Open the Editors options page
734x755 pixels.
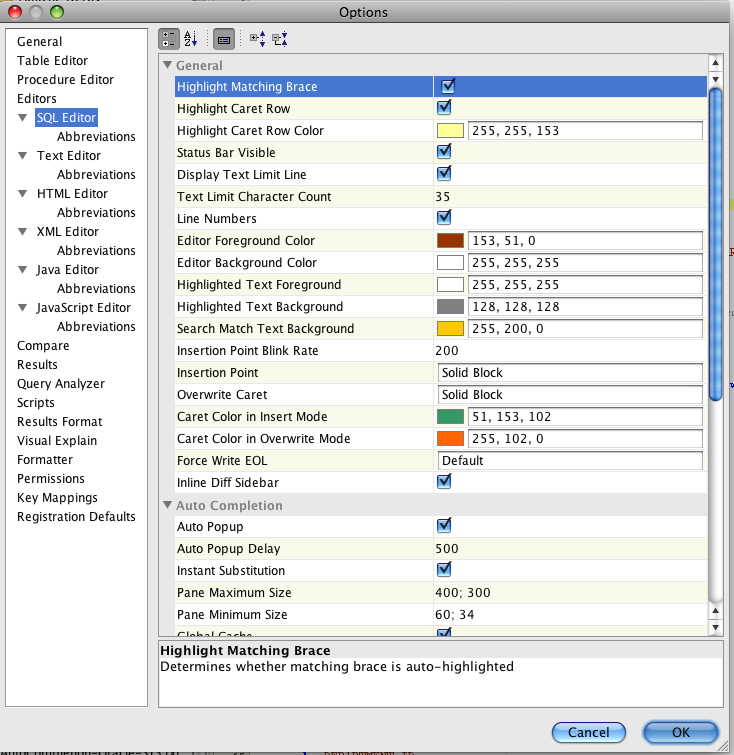37,99
